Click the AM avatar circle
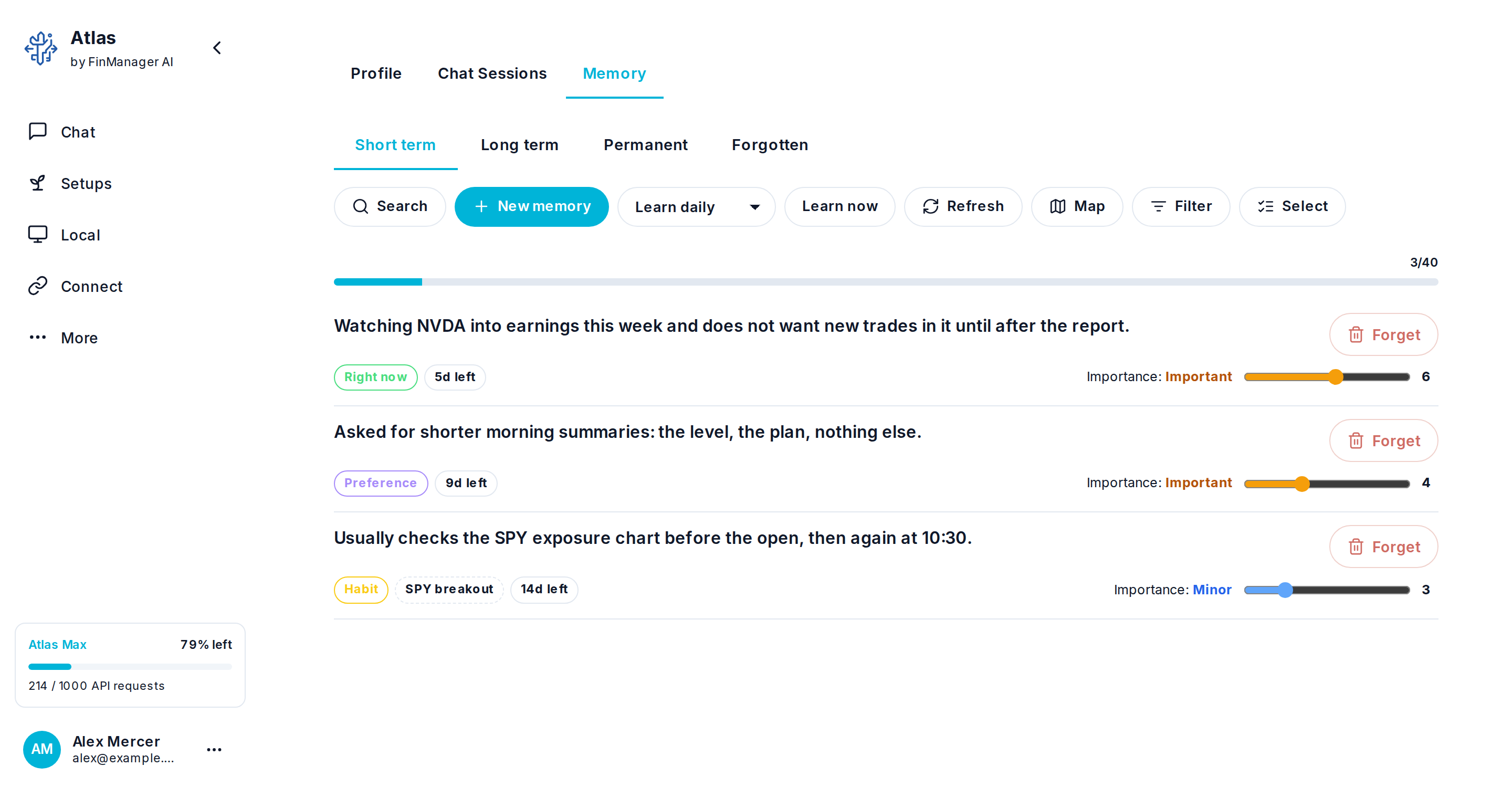This screenshot has width=1512, height=798. pos(41,749)
